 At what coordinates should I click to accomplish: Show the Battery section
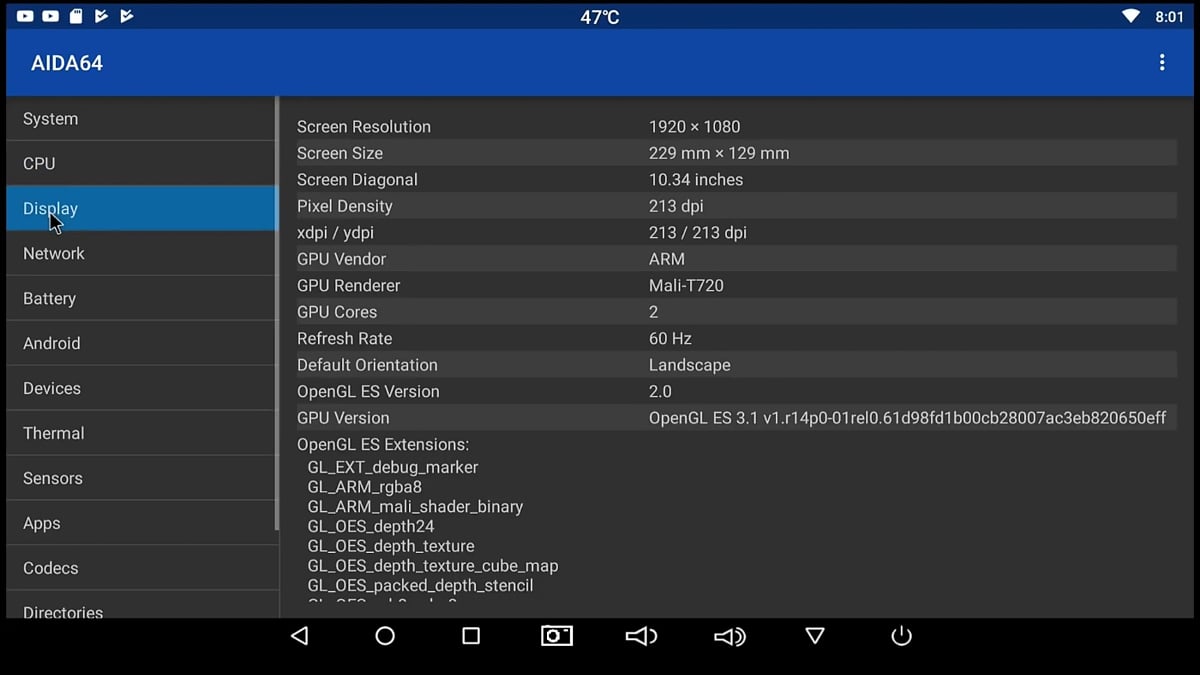pos(141,298)
